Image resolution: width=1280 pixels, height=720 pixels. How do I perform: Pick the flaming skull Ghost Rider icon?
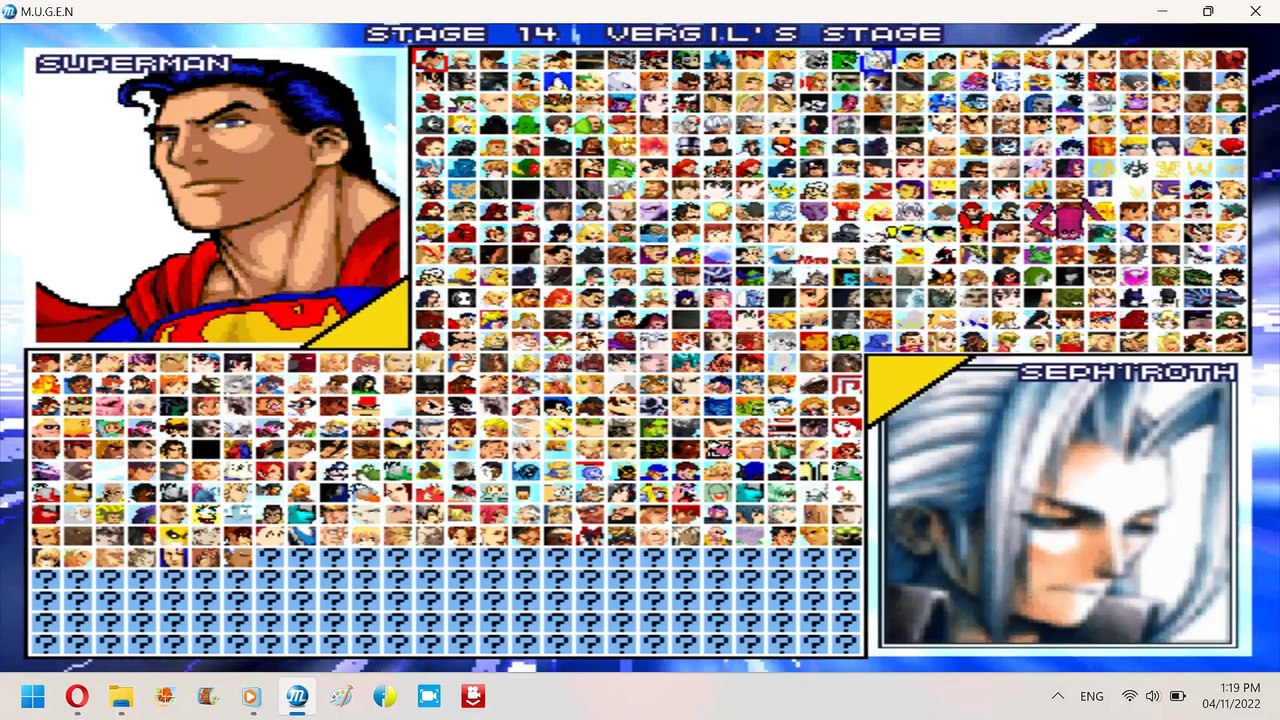coord(462,124)
